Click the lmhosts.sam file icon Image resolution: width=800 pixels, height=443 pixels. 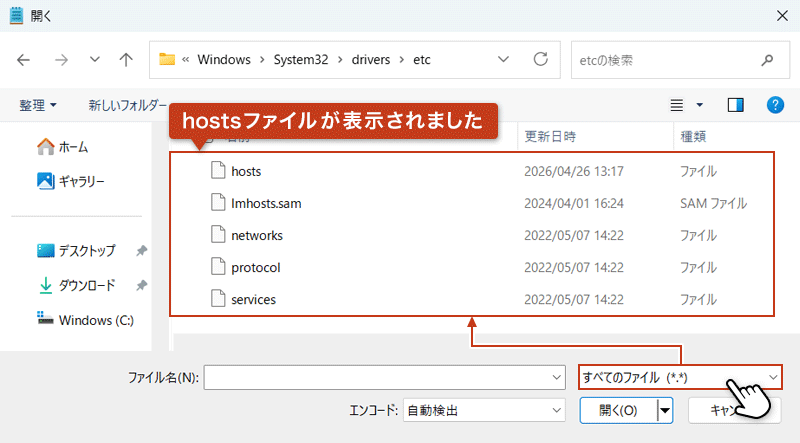218,202
